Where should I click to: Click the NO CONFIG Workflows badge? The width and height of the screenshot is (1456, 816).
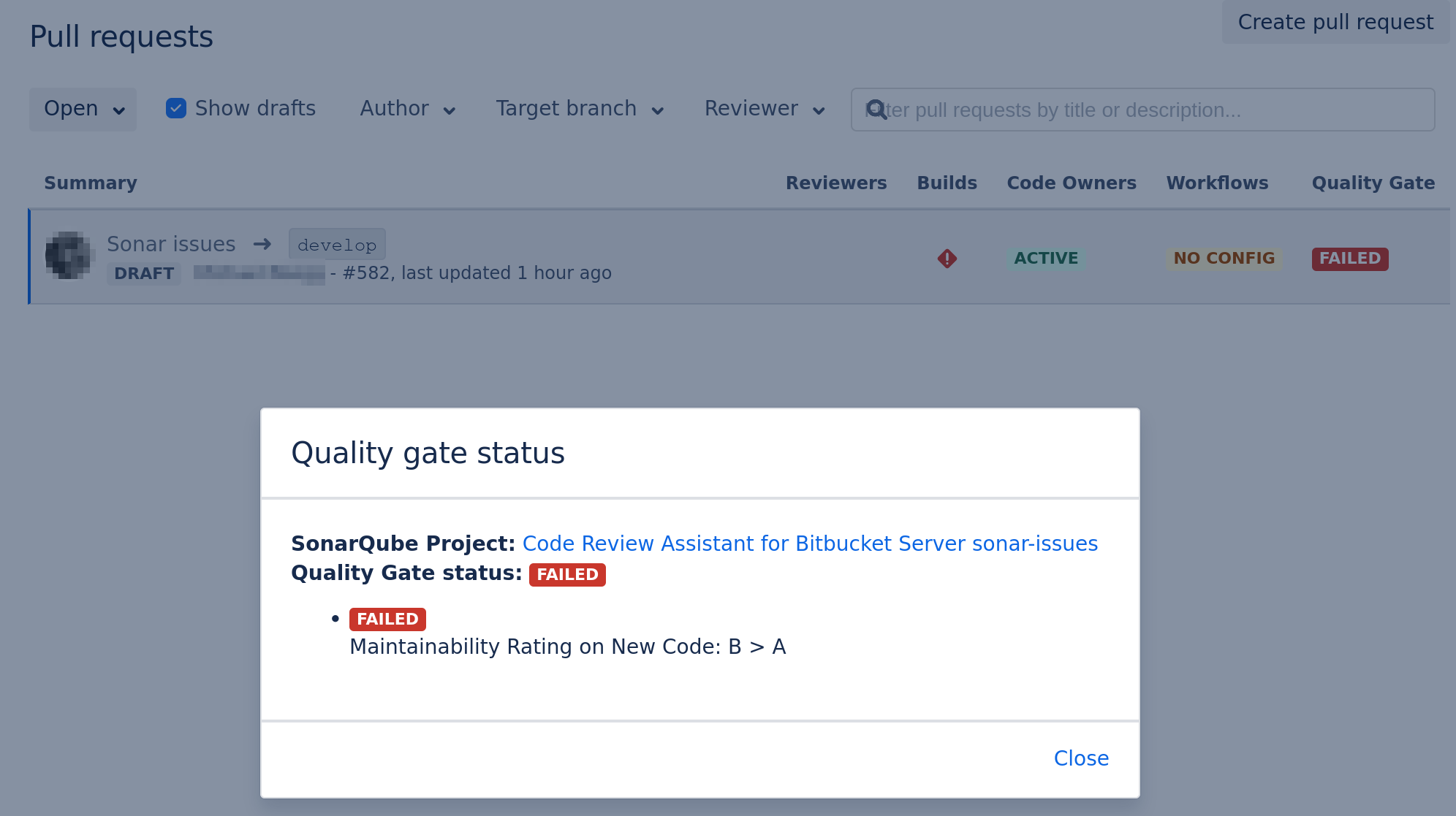click(x=1224, y=259)
